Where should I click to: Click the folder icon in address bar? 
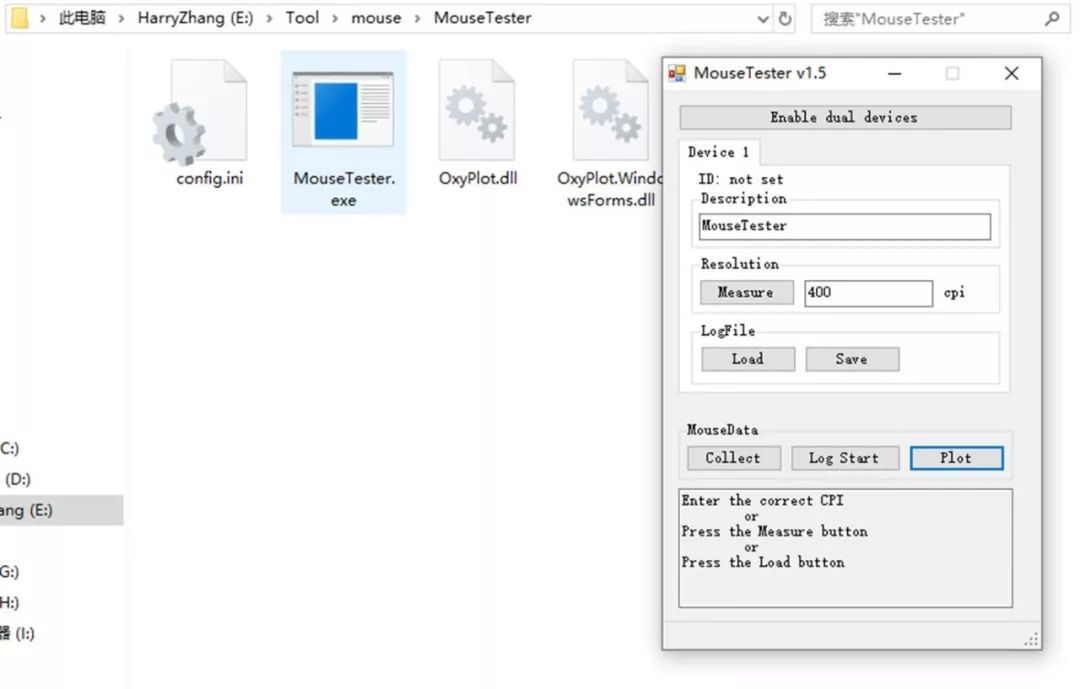(21, 18)
